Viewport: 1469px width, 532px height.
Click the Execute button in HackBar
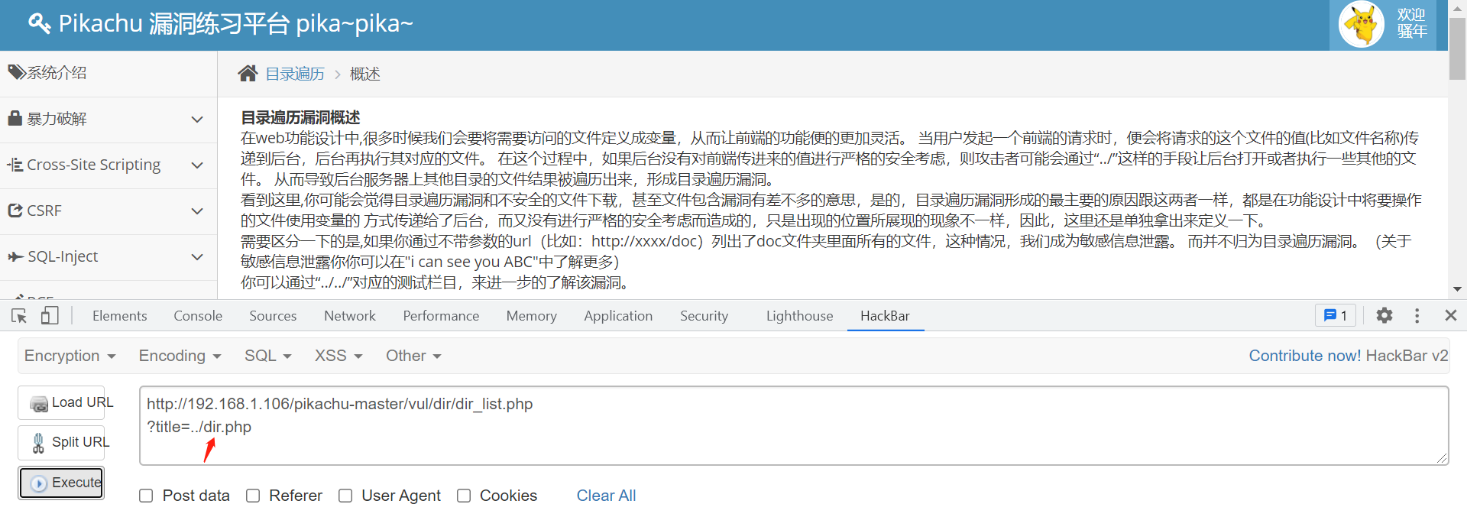(62, 483)
